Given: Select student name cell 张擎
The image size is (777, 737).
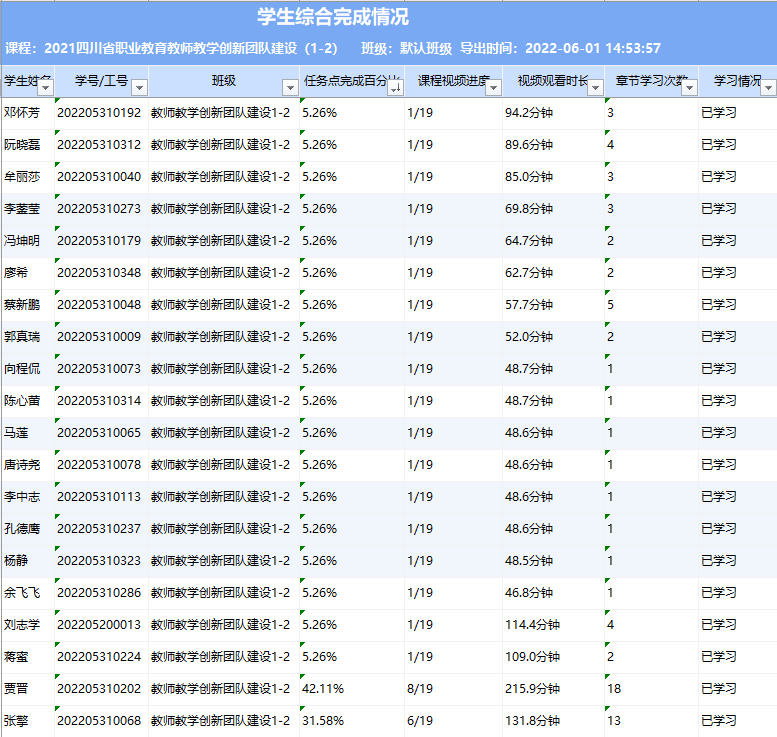Looking at the screenshot, I should 16,721.
